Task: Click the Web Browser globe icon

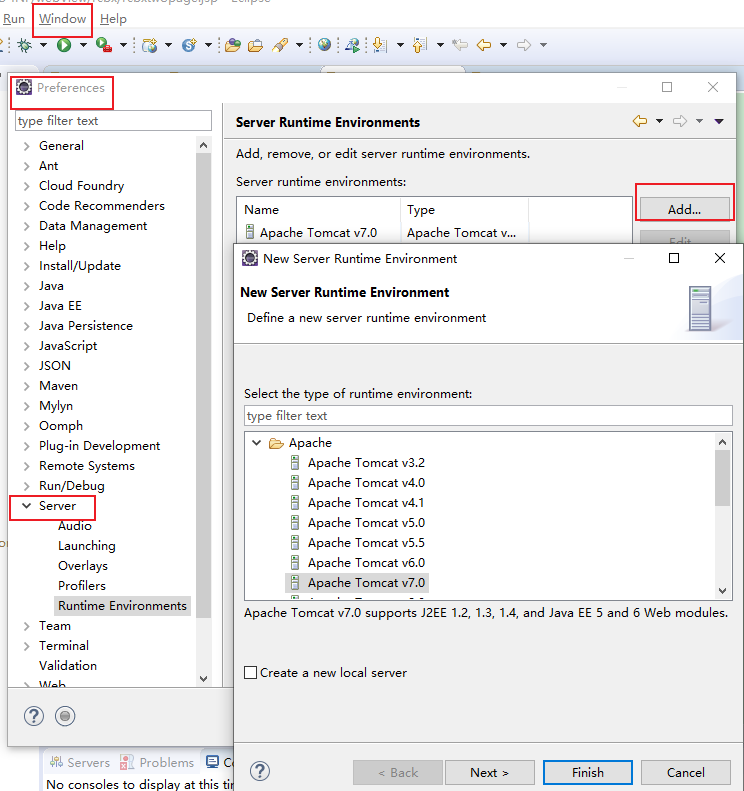Action: tap(324, 45)
